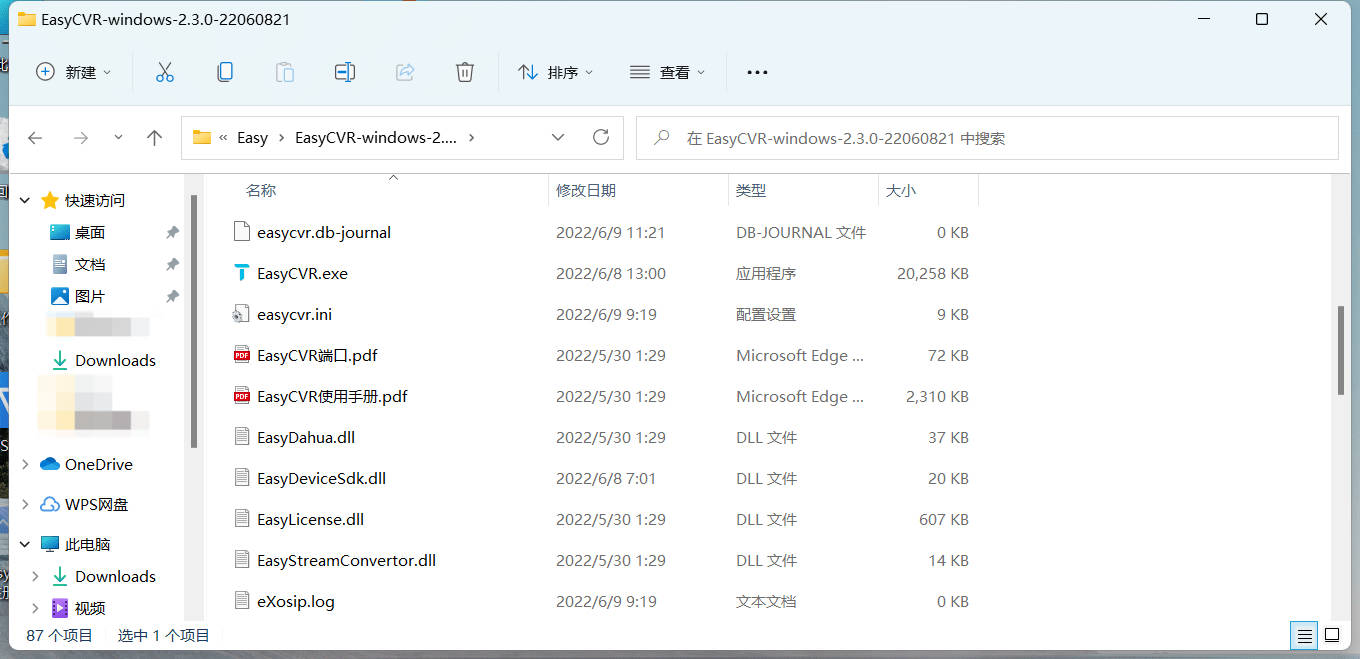Image resolution: width=1360 pixels, height=659 pixels.
Task: Expand address bar history dropdown
Action: 558,138
